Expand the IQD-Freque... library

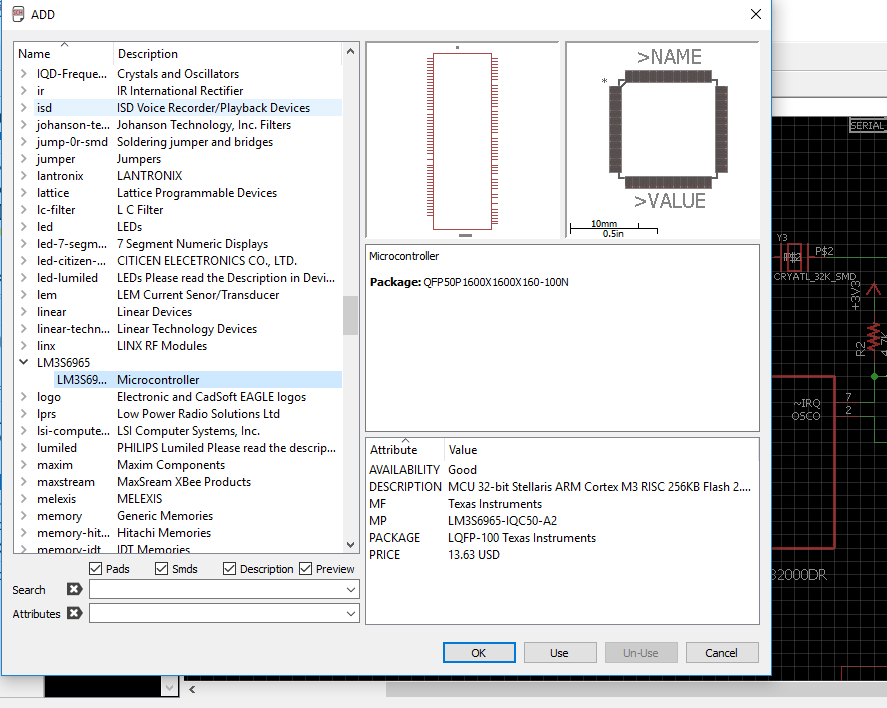click(x=23, y=74)
